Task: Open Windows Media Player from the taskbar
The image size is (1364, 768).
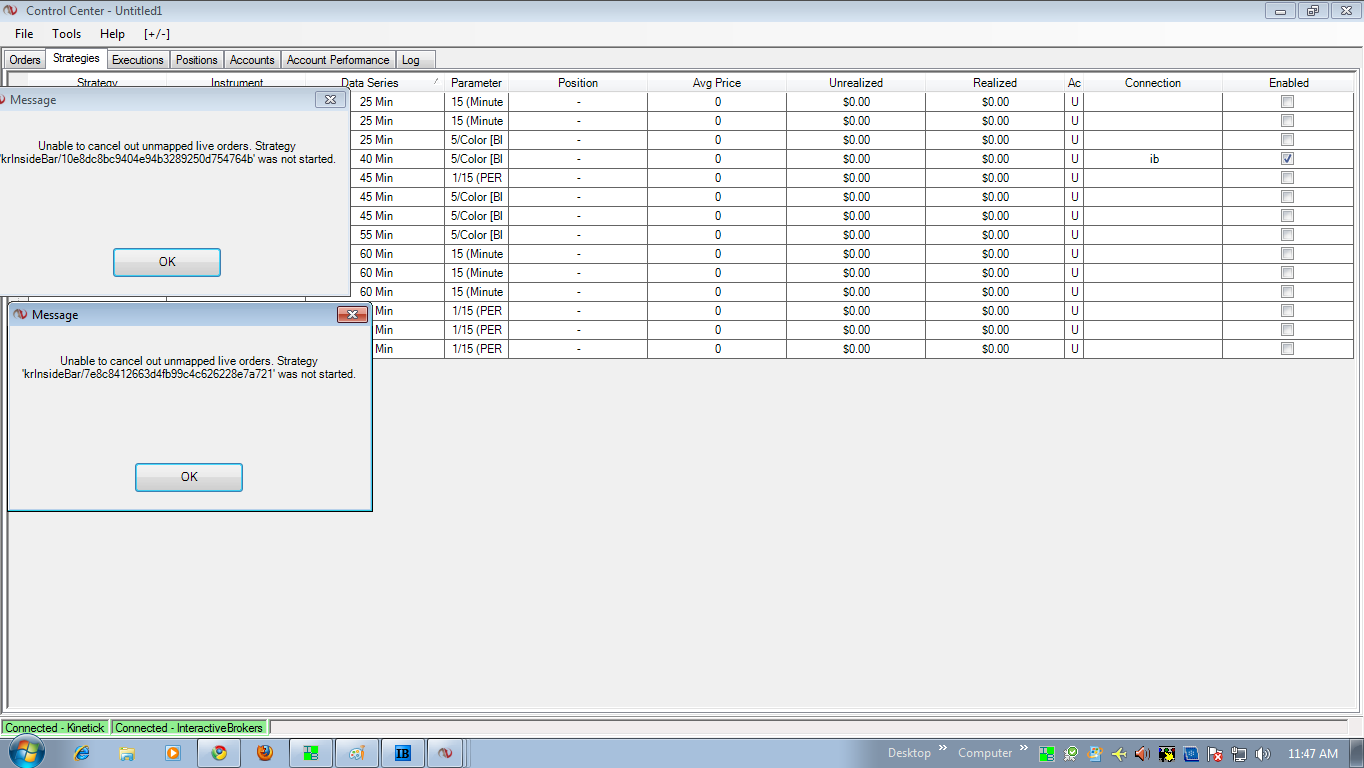Action: click(x=172, y=753)
